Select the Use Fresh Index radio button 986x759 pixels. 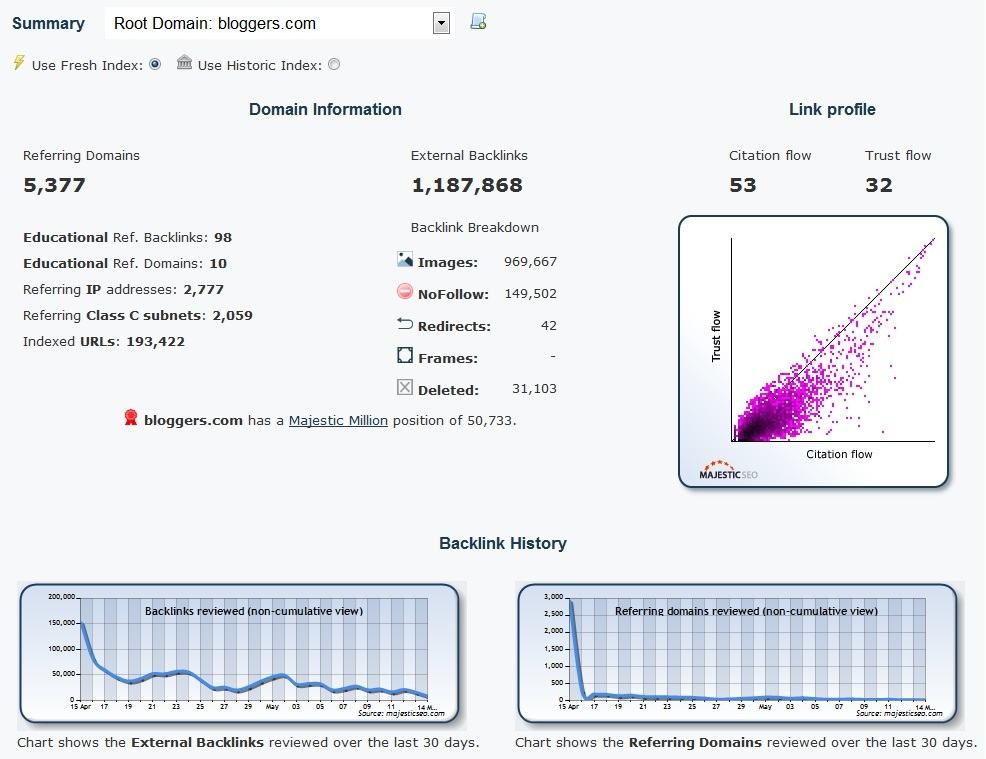point(155,64)
